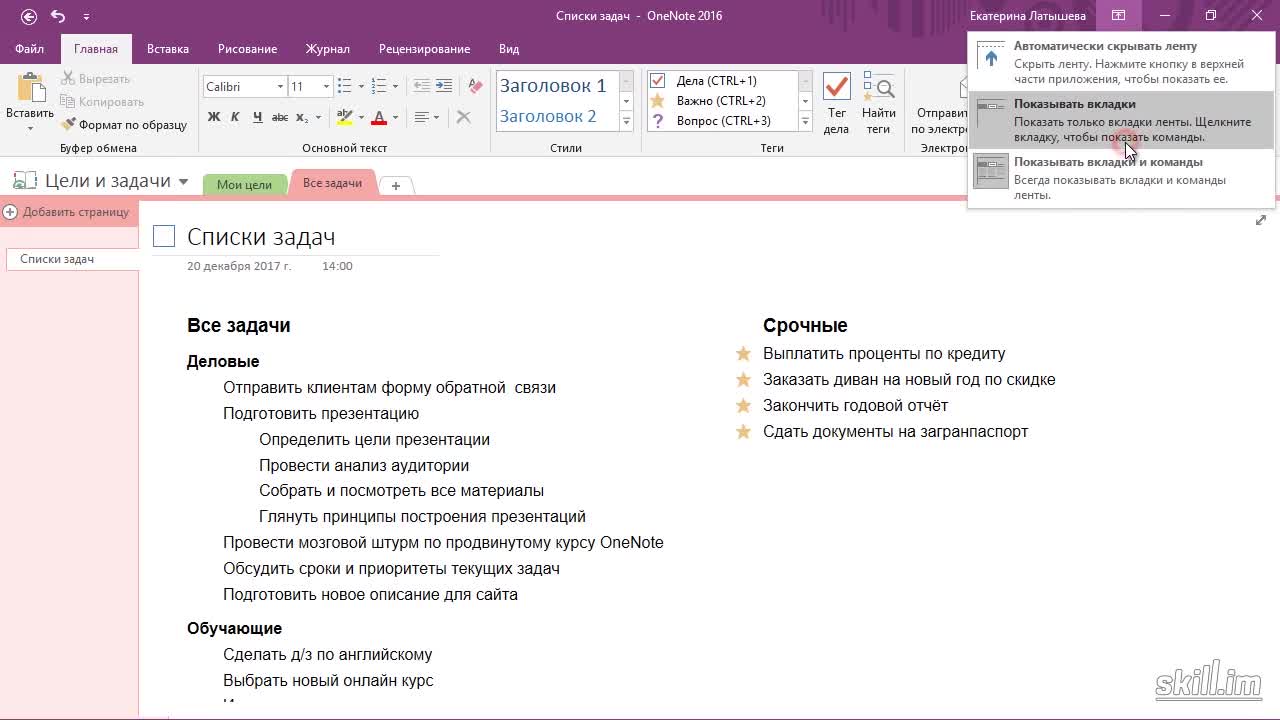This screenshot has width=1280, height=720.
Task: Open the Файл tab
Action: (x=30, y=49)
